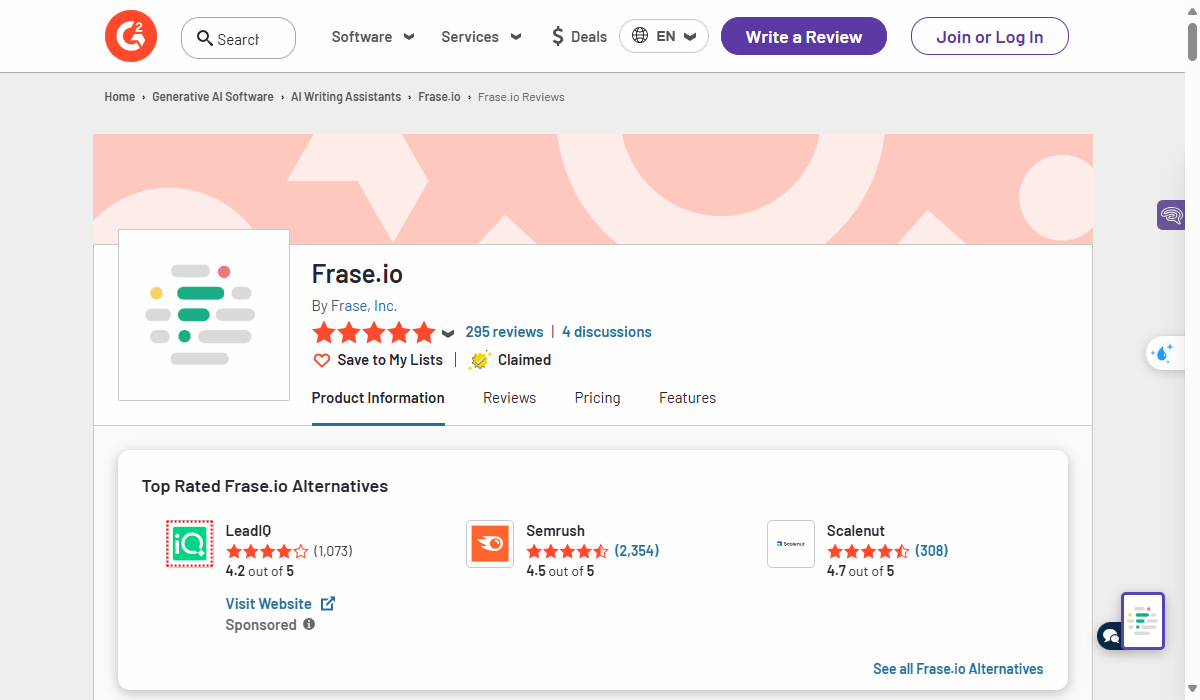Click the purple brain extension icon
The width and height of the screenshot is (1200, 700).
1171,214
